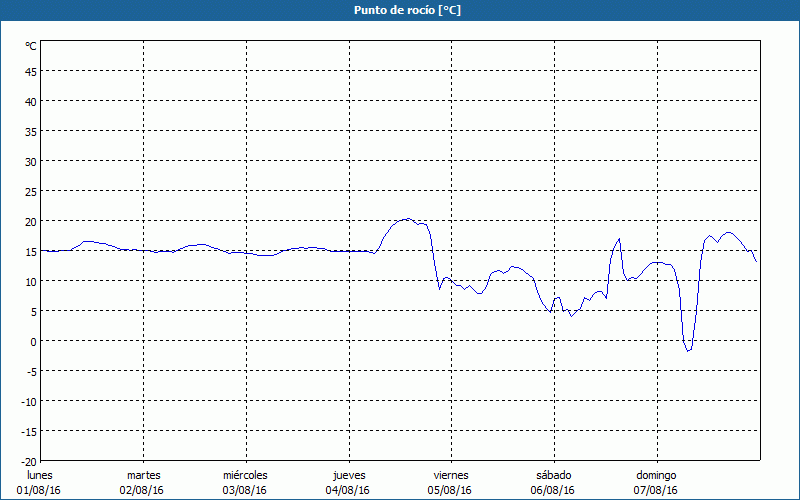Choose the "sábado" day label
Viewport: 800px width, 500px height.
coord(553,475)
